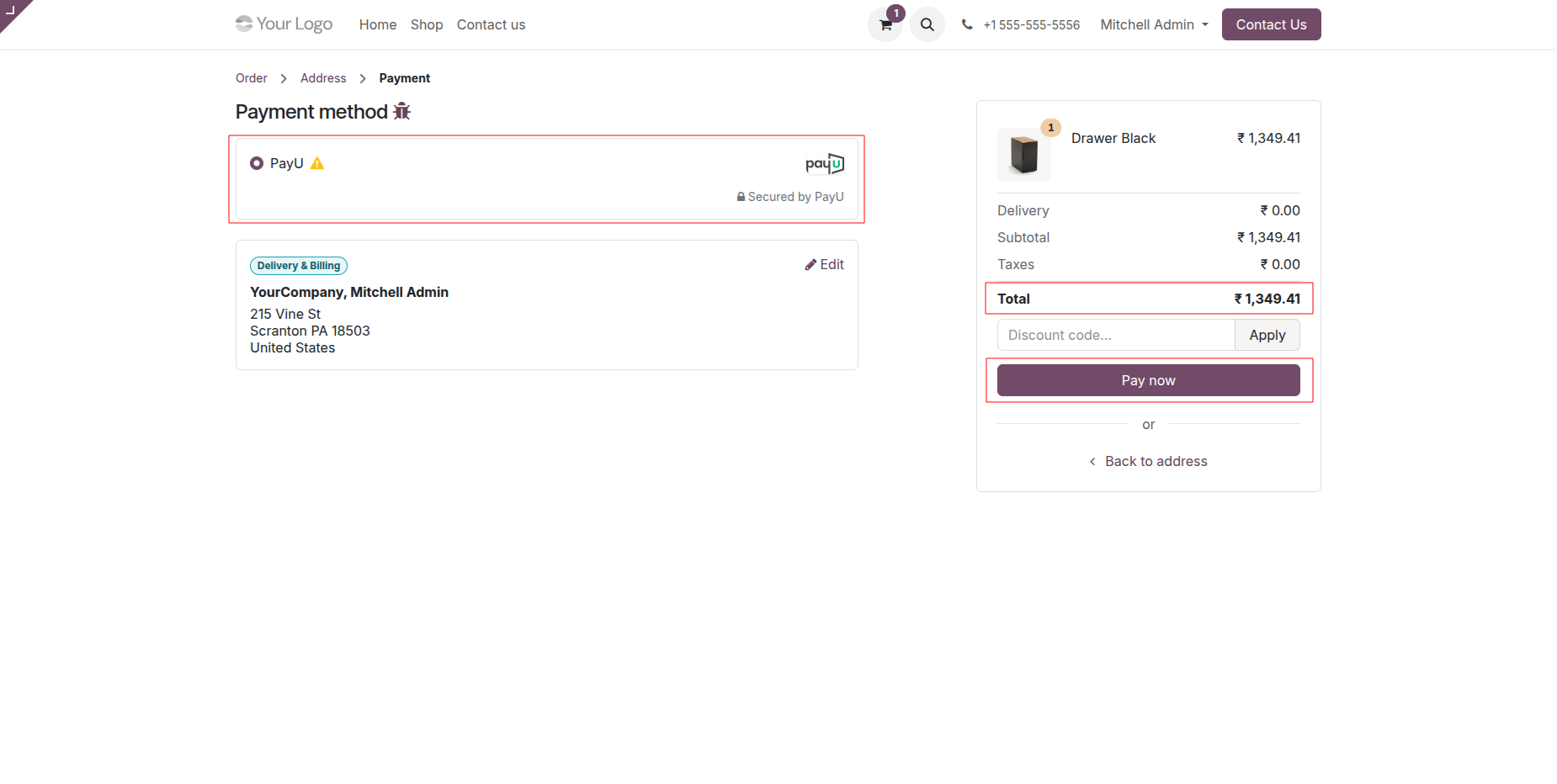
Task: Open the Shop menu item
Action: tap(427, 25)
